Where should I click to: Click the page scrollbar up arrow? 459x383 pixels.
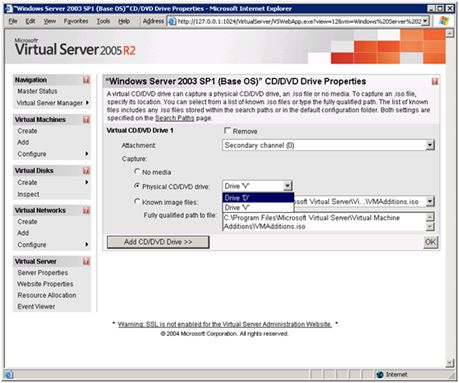(x=450, y=33)
